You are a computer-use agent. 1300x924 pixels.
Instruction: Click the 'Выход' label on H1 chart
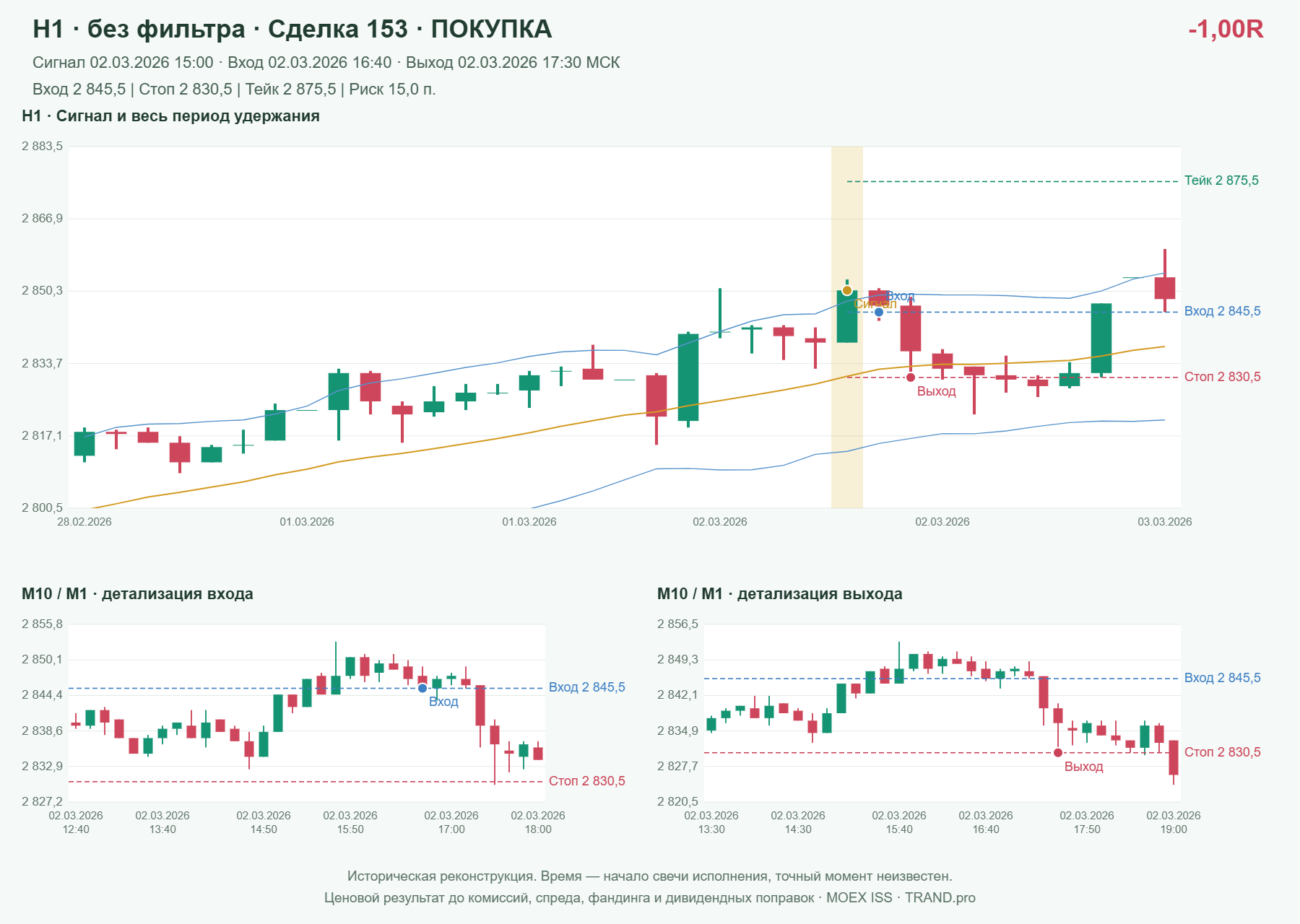[x=936, y=391]
